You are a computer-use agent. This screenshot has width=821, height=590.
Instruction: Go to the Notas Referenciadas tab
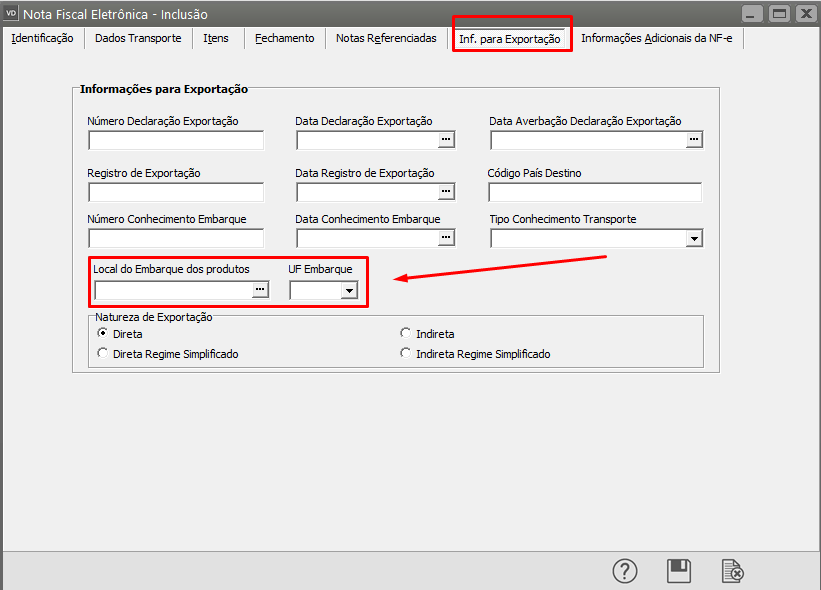coord(386,38)
